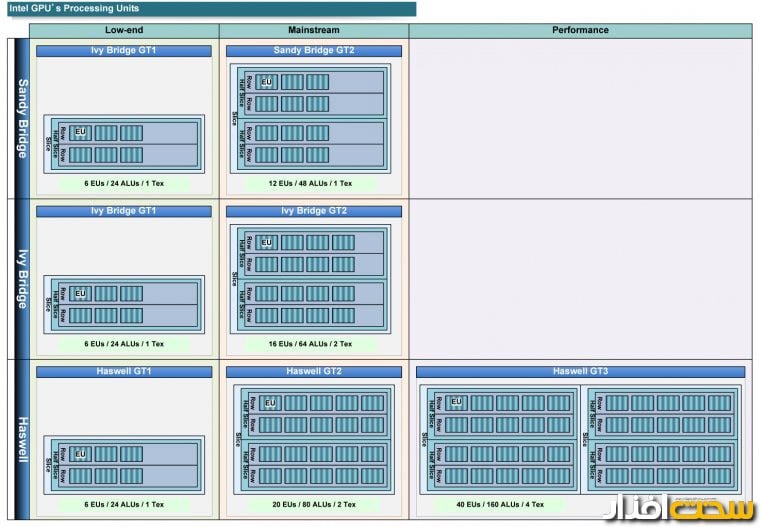Click the "16 EUs / 64 ALUs / 2 Tex" caption
This screenshot has width=761, height=527.
point(310,344)
